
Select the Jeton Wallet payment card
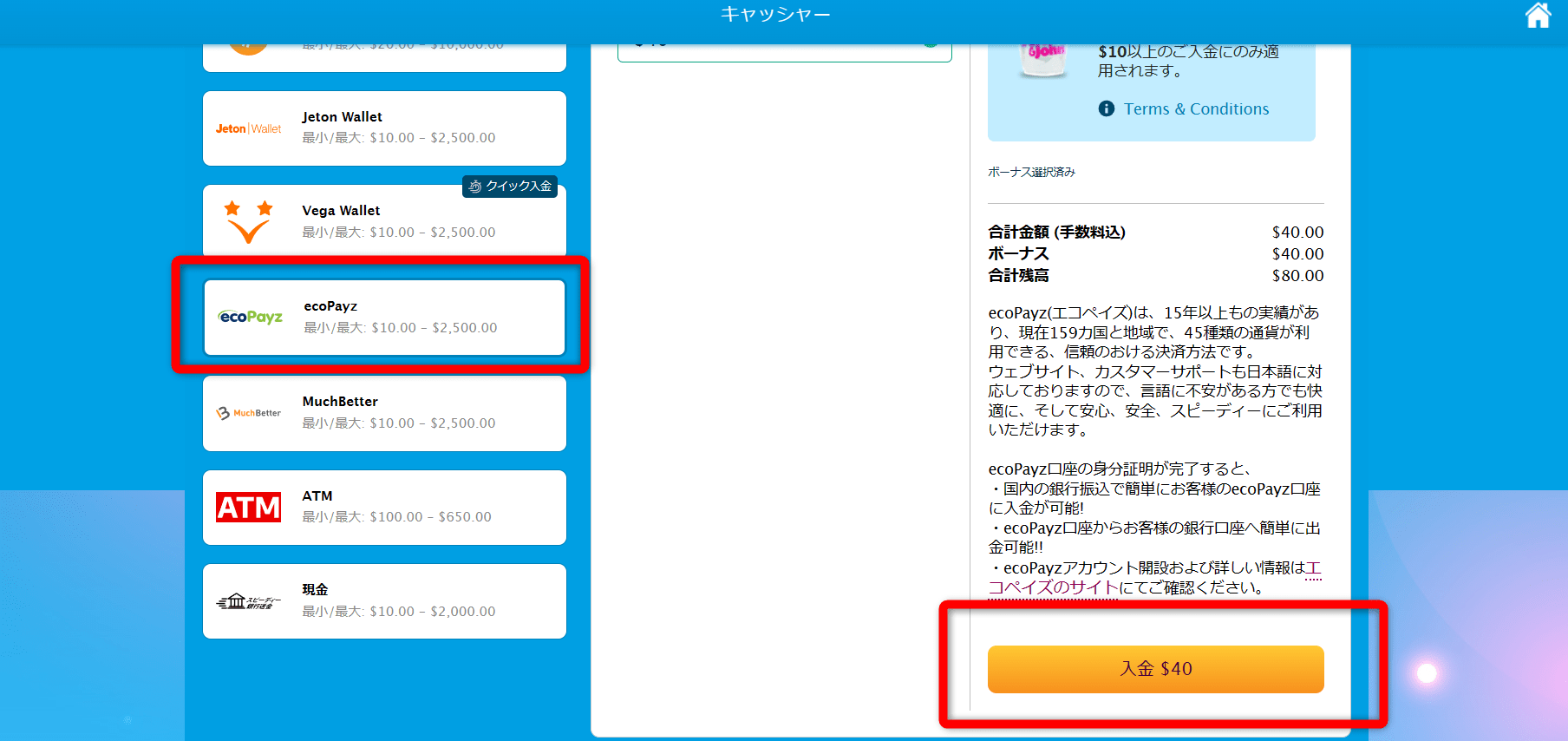384,128
